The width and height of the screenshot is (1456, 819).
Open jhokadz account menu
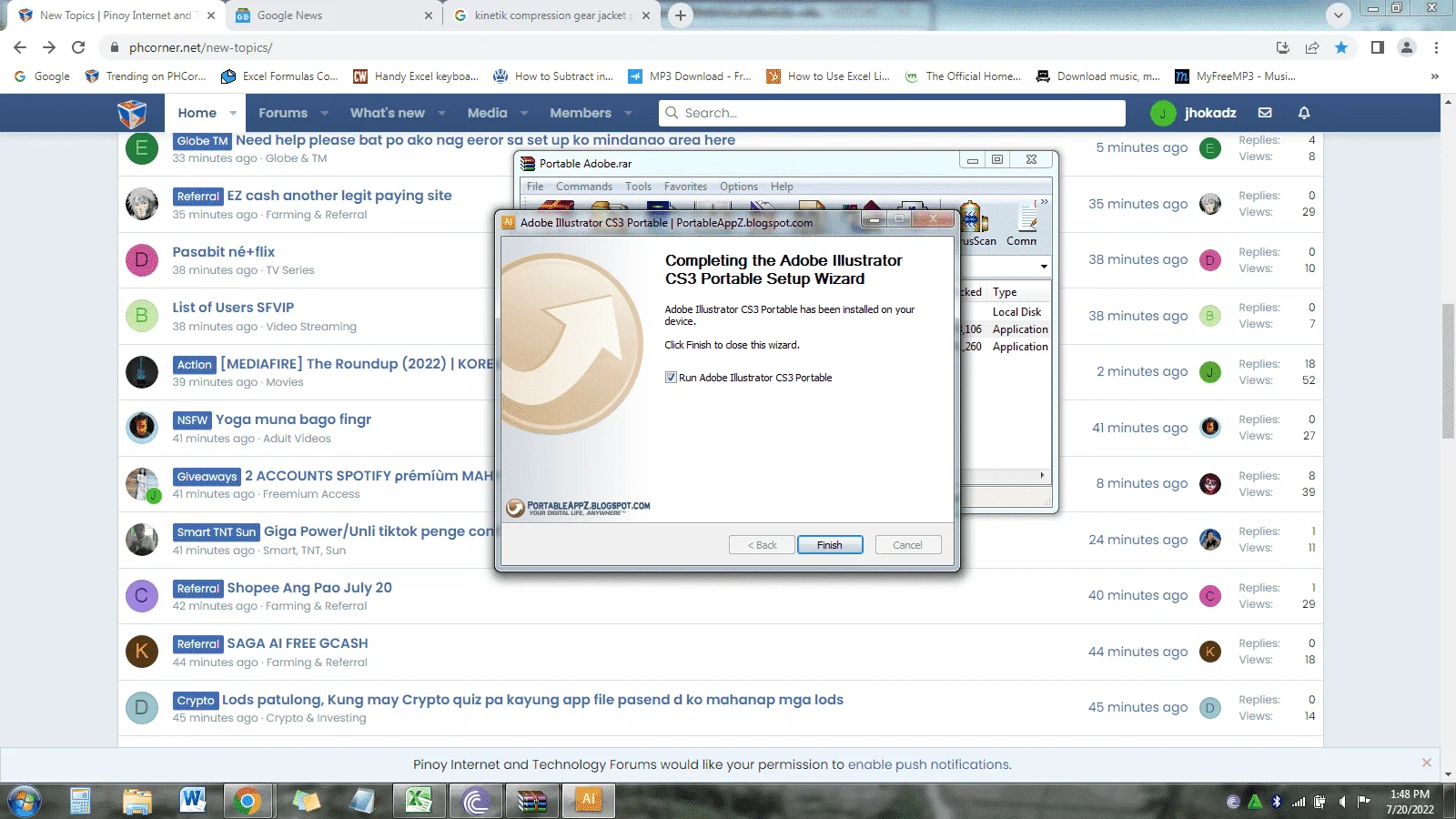[x=1194, y=113]
